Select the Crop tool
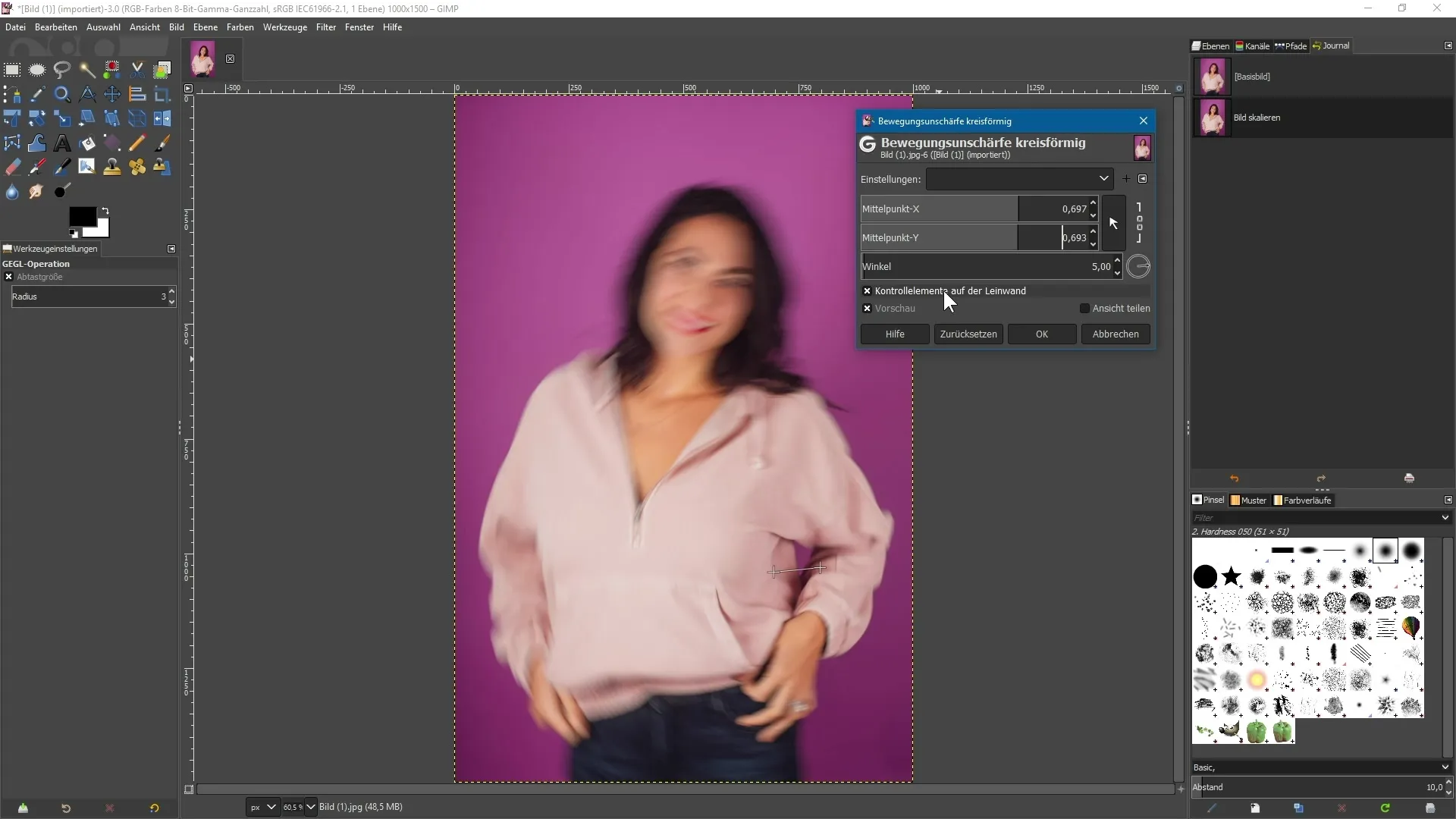This screenshot has height=819, width=1456. 162,95
